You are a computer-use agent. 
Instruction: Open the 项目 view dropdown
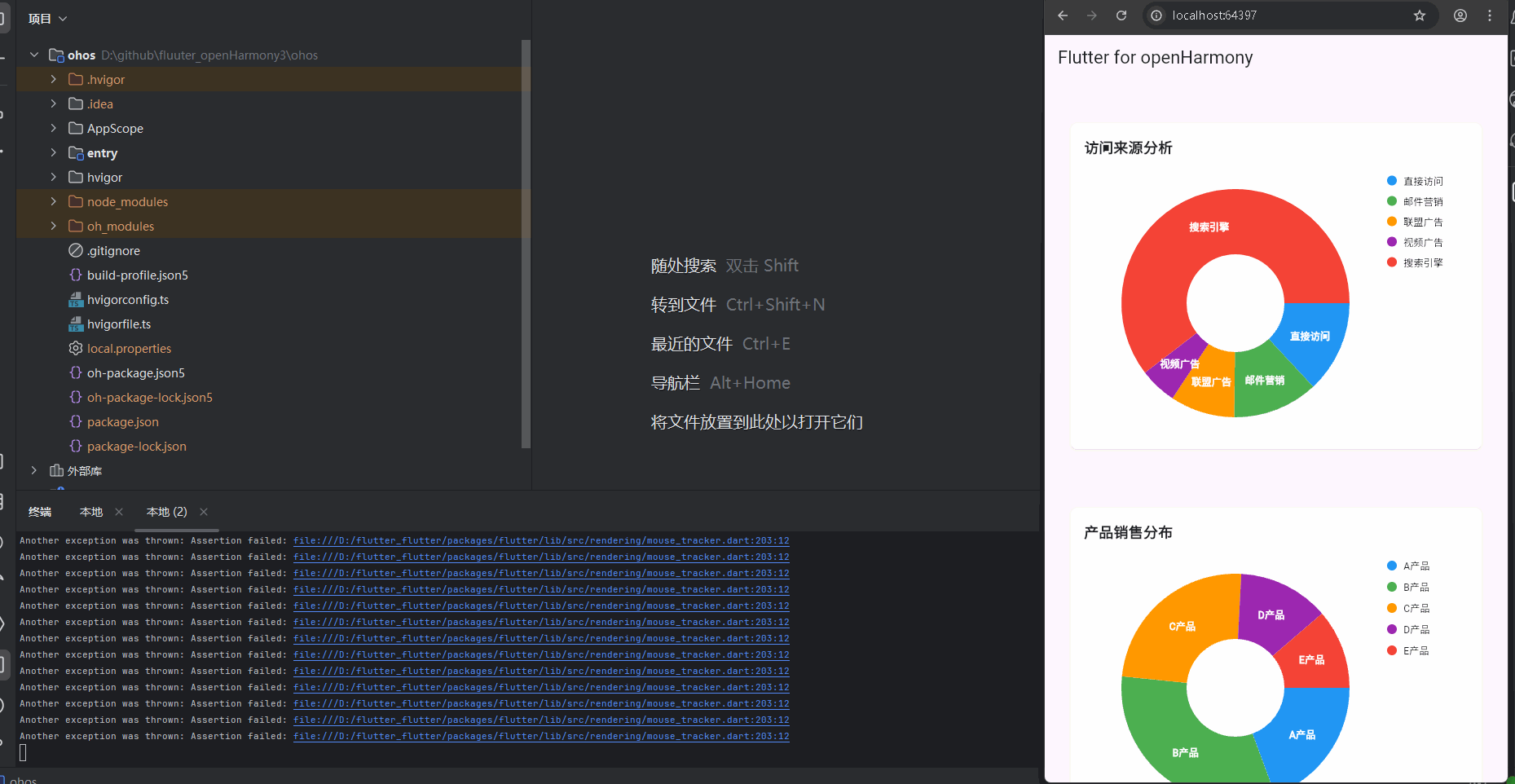click(46, 17)
